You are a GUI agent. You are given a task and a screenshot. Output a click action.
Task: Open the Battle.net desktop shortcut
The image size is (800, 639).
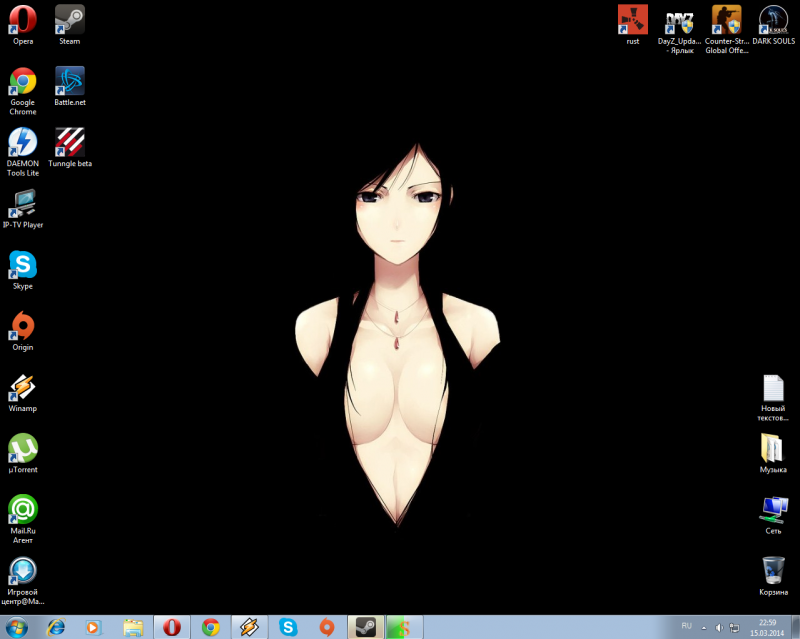click(70, 86)
